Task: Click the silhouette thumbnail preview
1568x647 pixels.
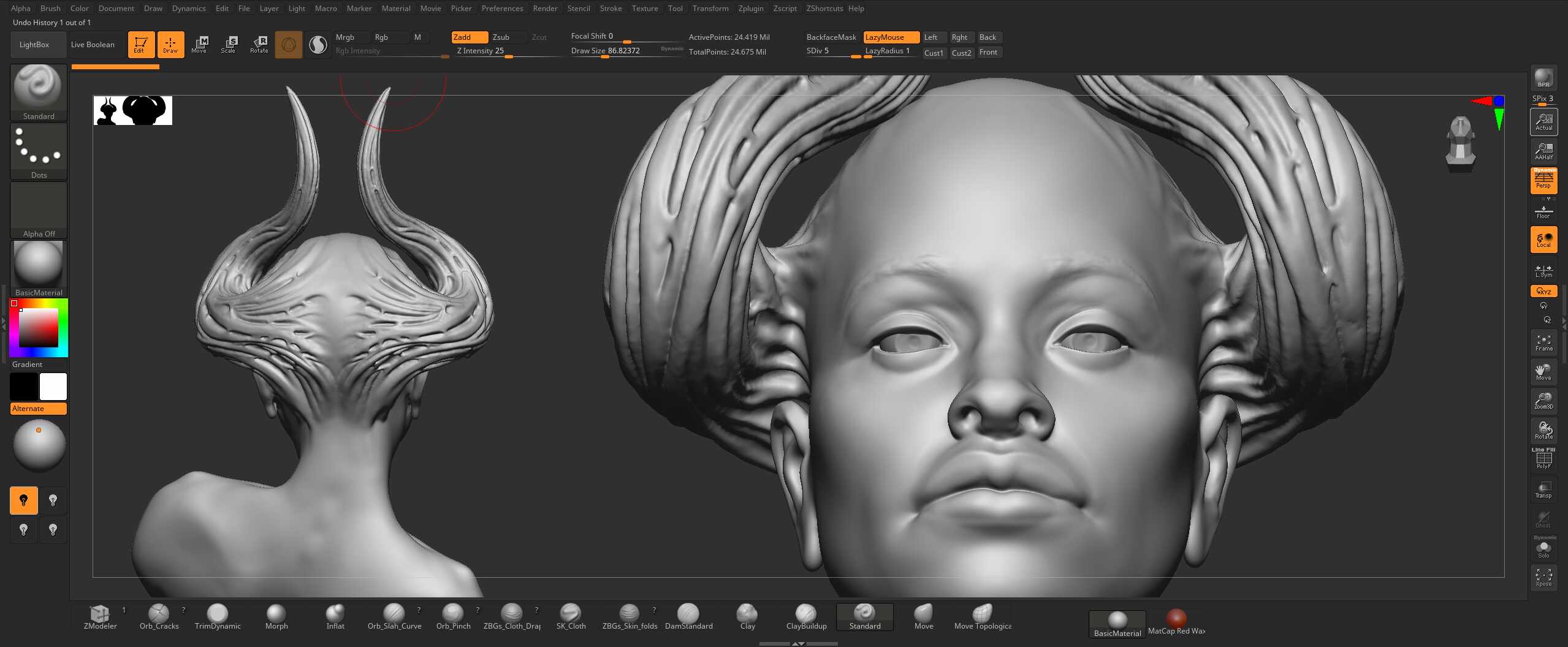Action: (x=133, y=110)
